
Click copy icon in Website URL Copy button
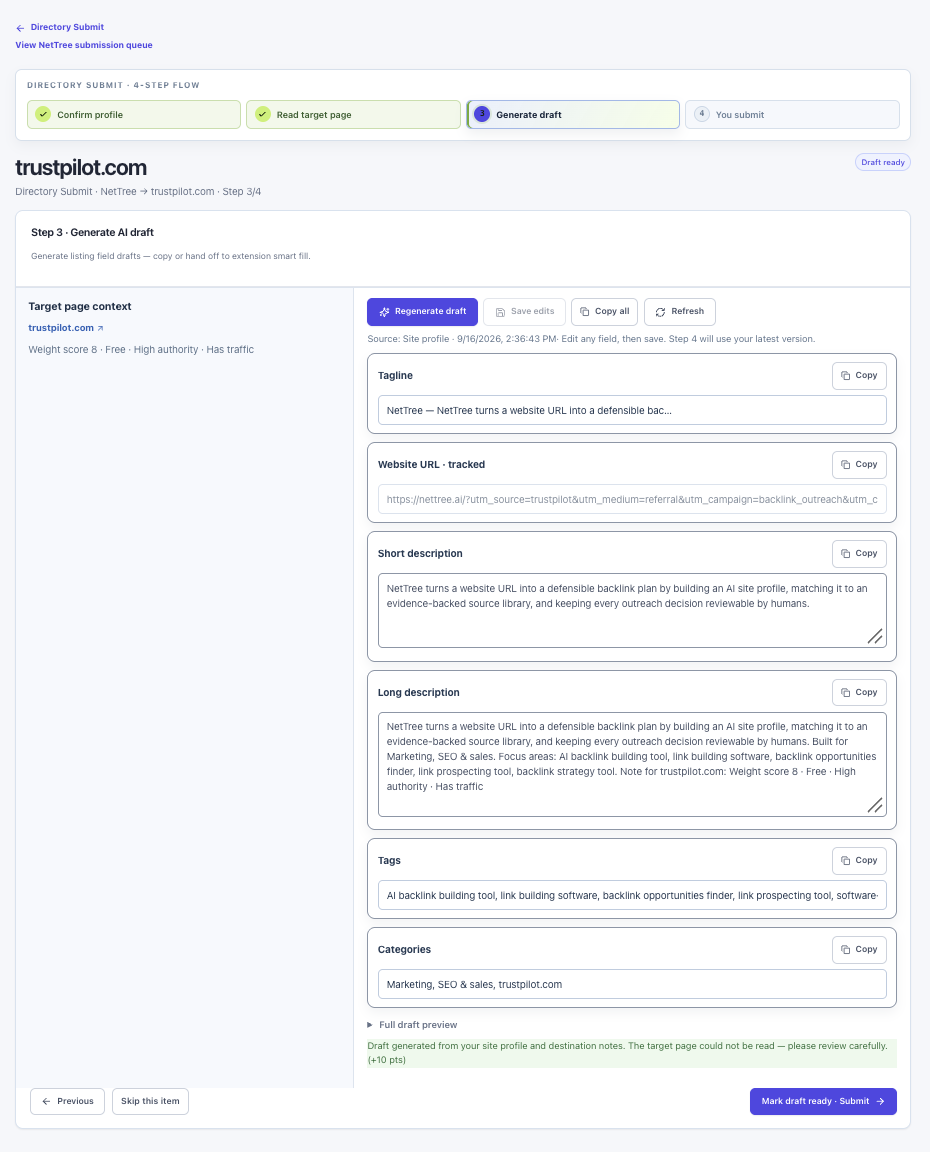pyautogui.click(x=846, y=464)
